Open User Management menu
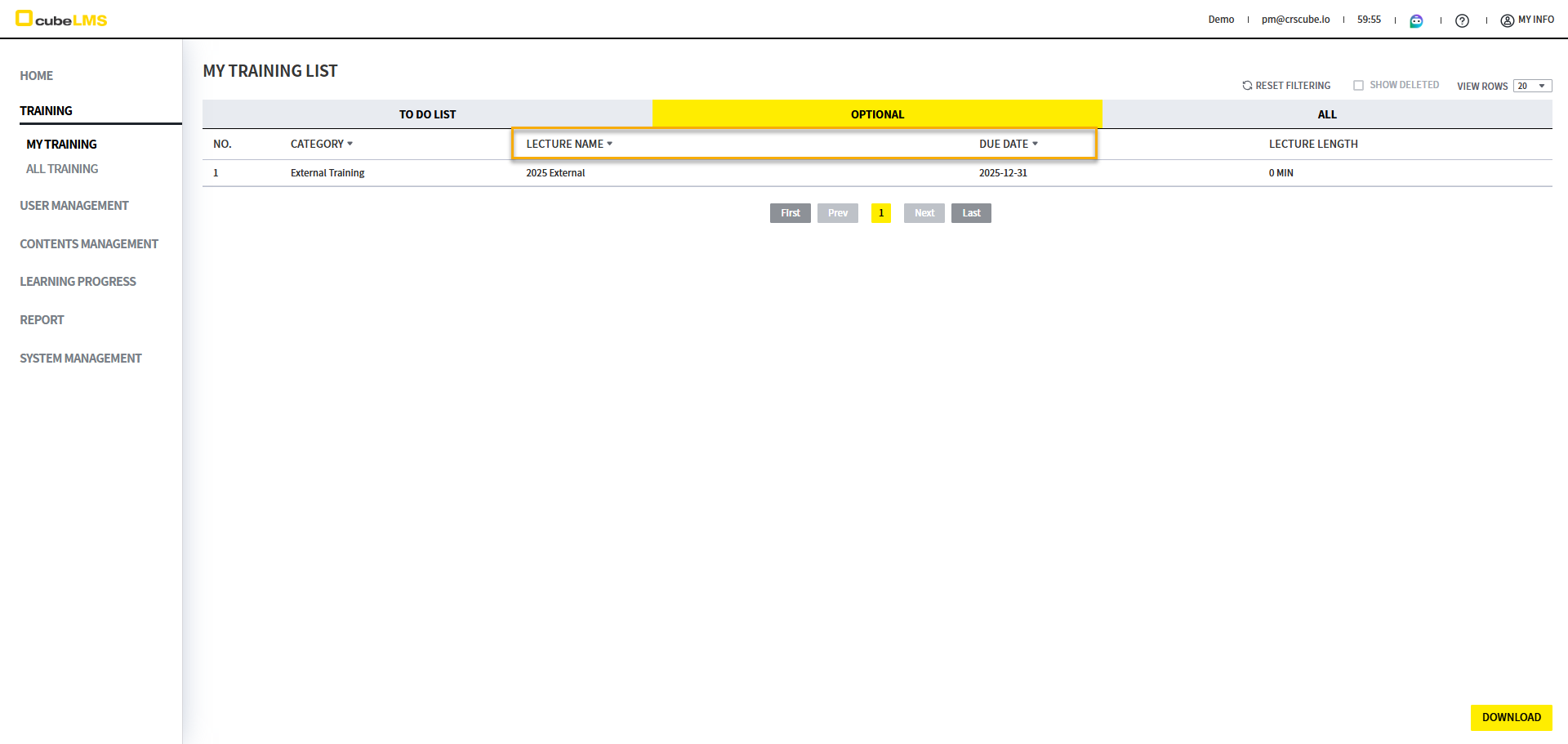 pos(74,206)
